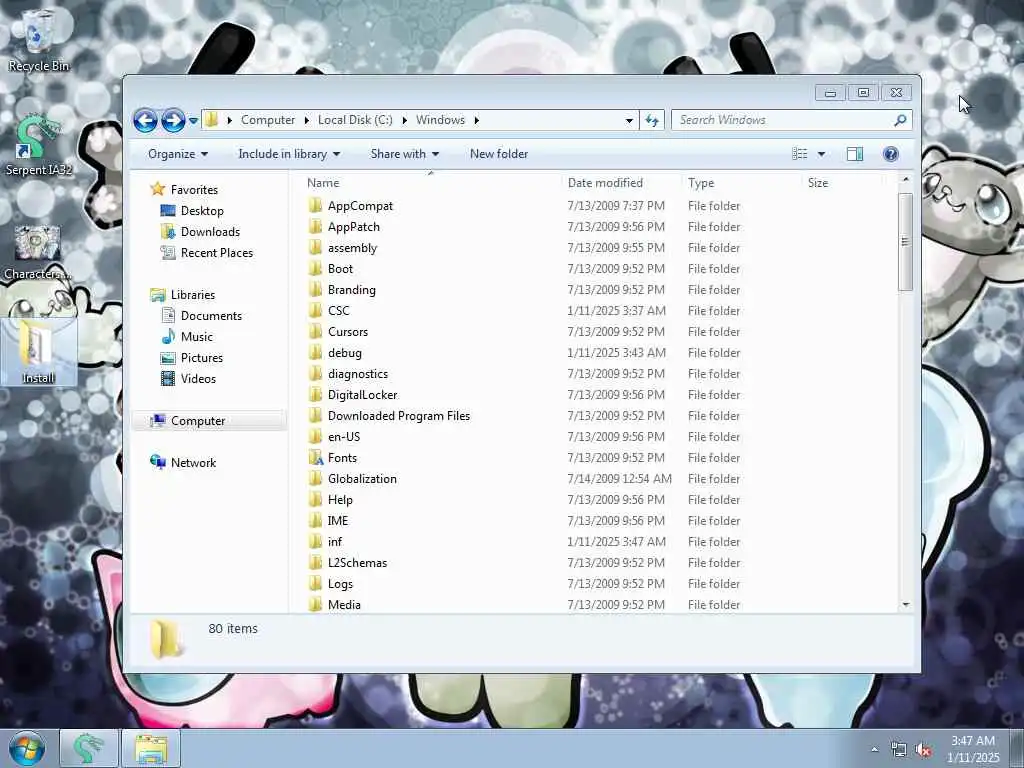Select the L2Schemas folder
1024x768 pixels.
click(357, 563)
